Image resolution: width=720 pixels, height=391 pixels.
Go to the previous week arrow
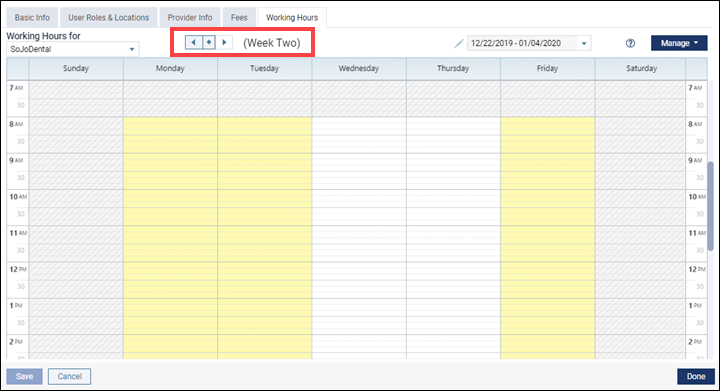pyautogui.click(x=193, y=42)
